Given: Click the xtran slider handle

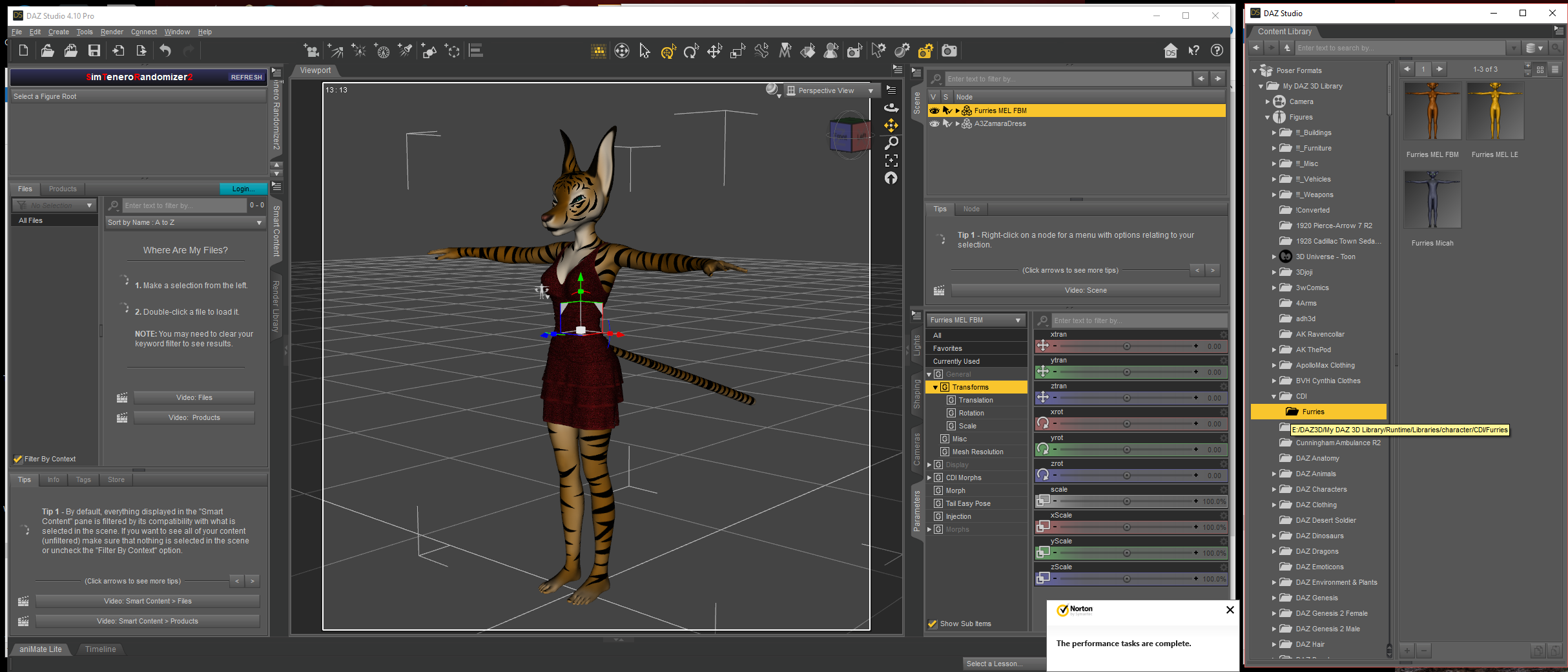Looking at the screenshot, I should coord(1127,346).
